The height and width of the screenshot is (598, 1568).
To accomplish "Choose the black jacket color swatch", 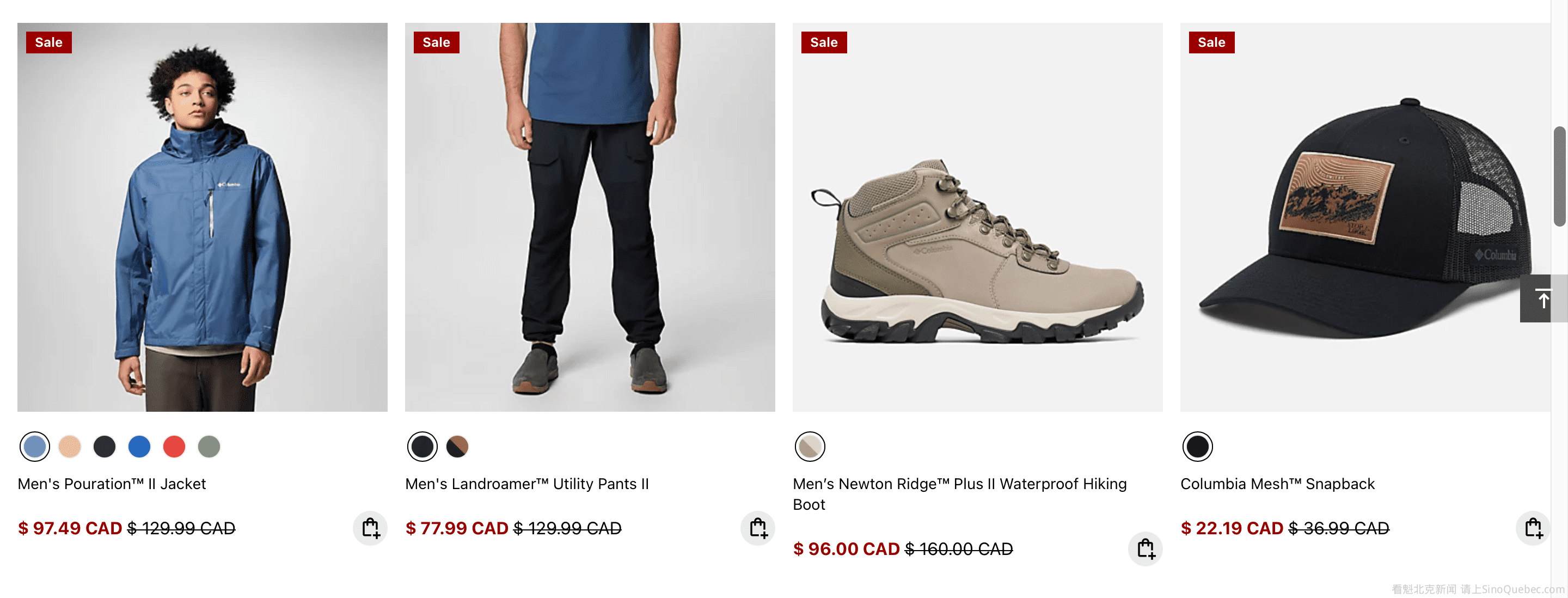I will (x=105, y=447).
